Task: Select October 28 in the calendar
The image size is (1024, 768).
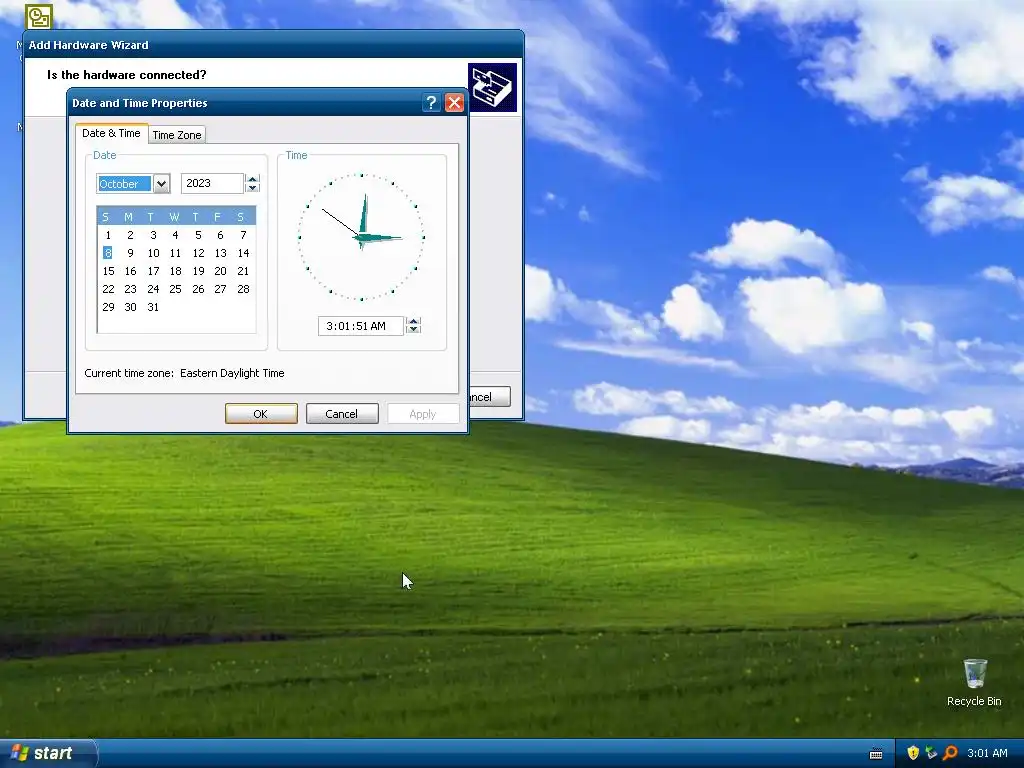Action: [243, 289]
